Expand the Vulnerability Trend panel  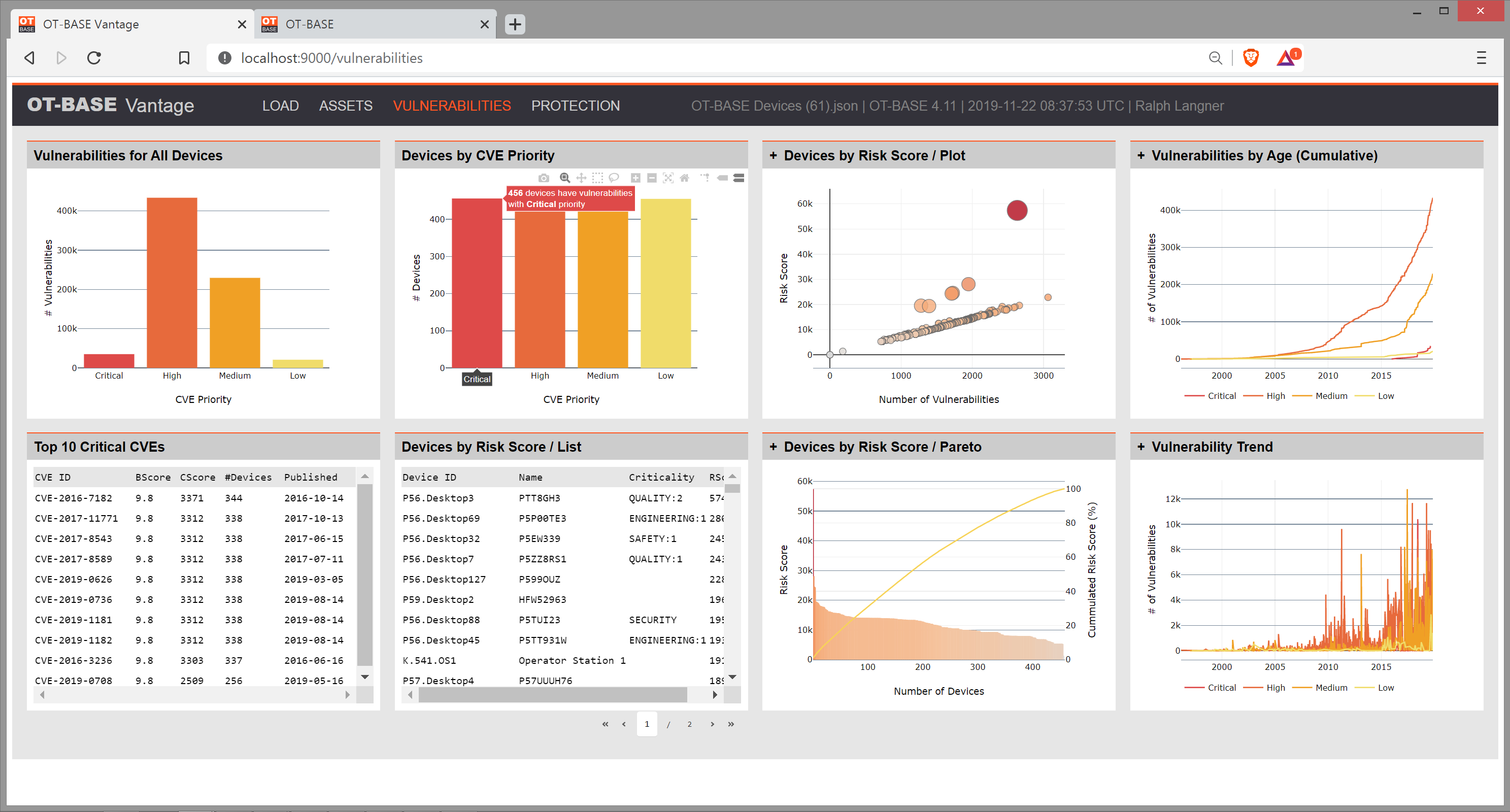pos(1140,447)
